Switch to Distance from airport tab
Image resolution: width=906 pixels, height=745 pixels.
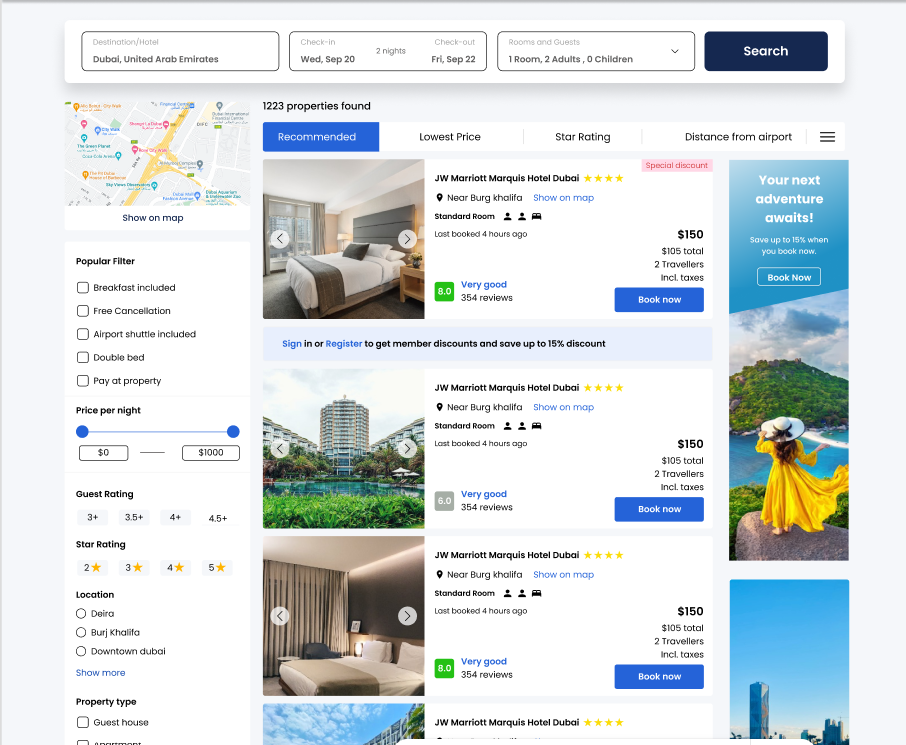click(x=738, y=137)
